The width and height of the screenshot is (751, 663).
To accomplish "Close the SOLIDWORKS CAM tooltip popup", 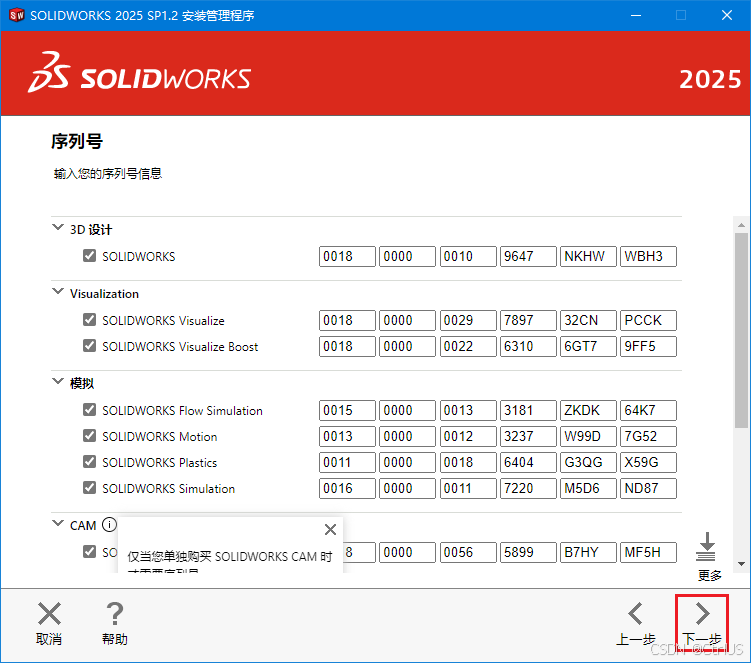I will pyautogui.click(x=330, y=529).
